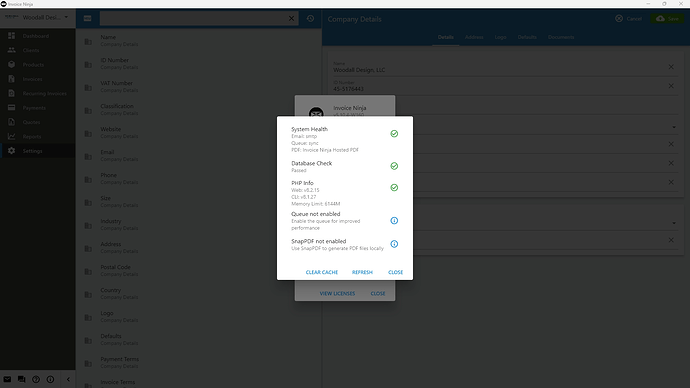Open Products in the sidebar
The image size is (690, 388).
click(x=38, y=65)
